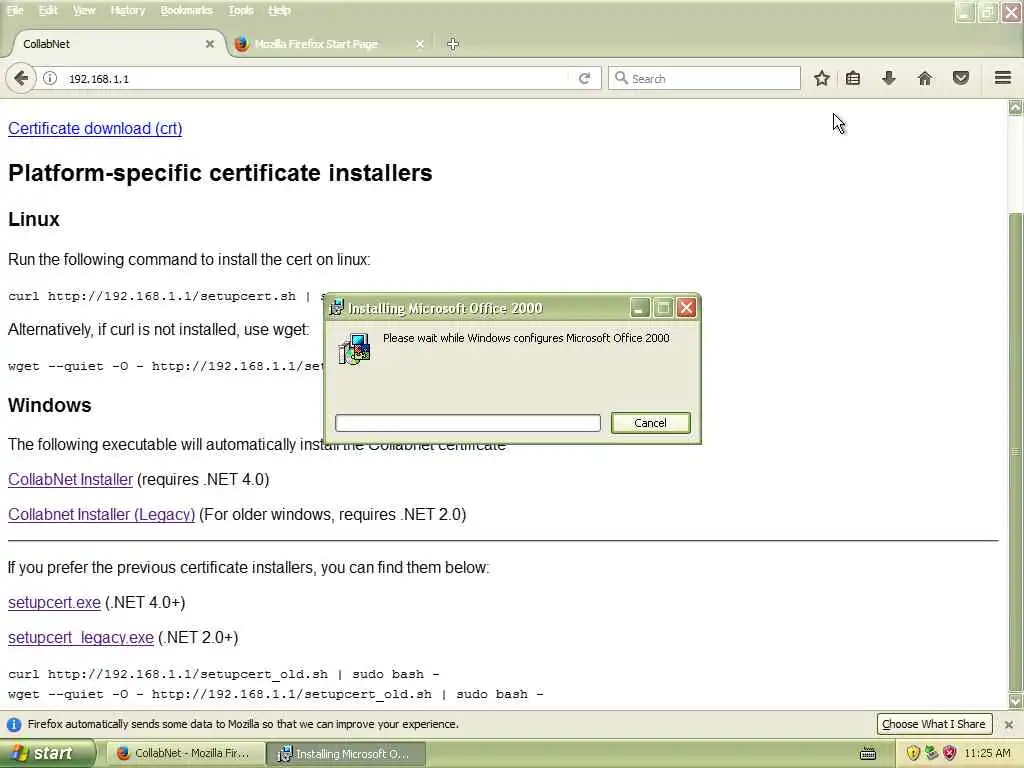
Task: Bookmark this page with the star icon
Action: (x=822, y=78)
